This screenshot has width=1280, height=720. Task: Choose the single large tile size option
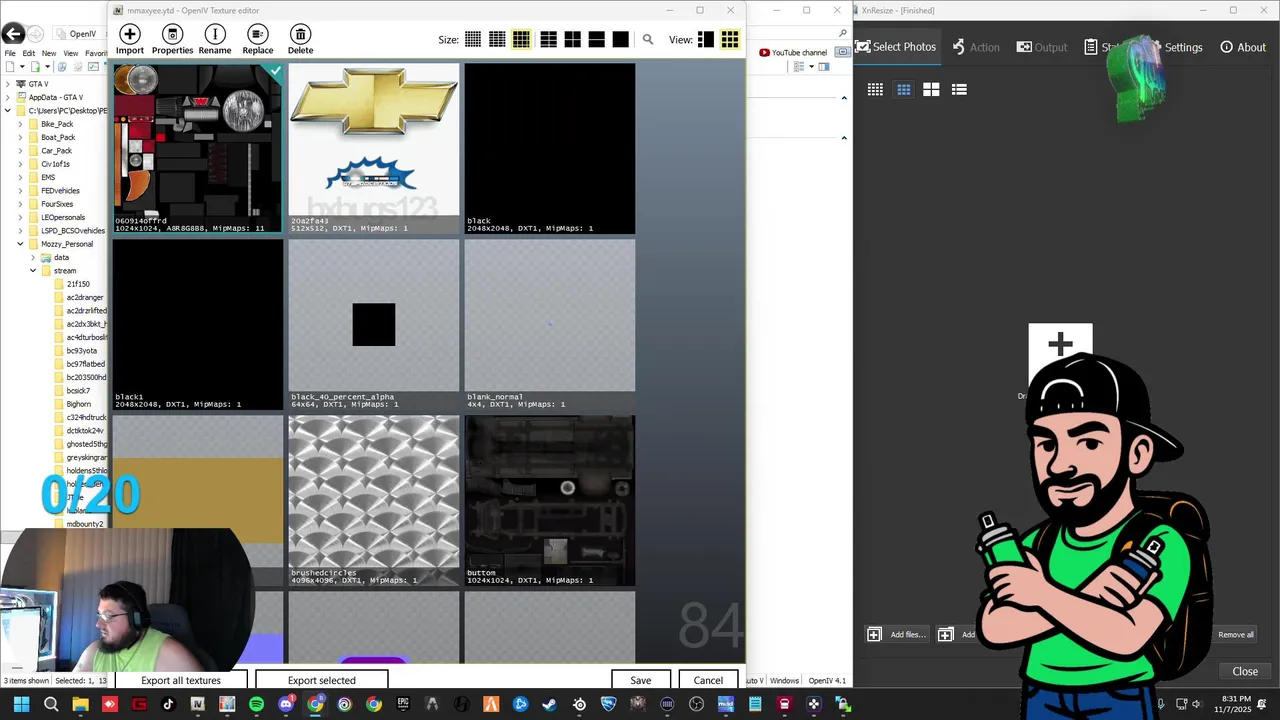[x=620, y=40]
